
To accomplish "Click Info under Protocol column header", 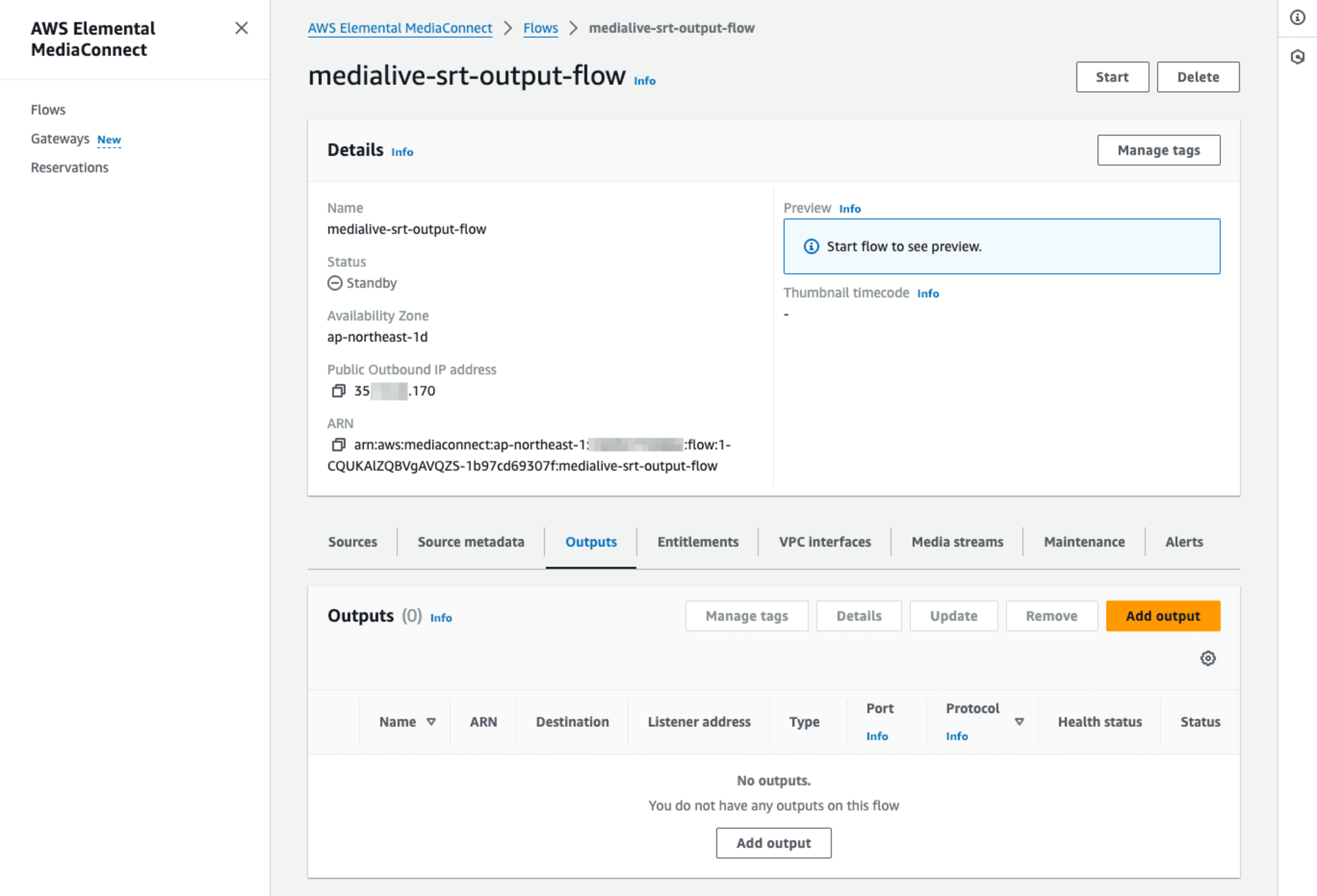I will [x=957, y=736].
